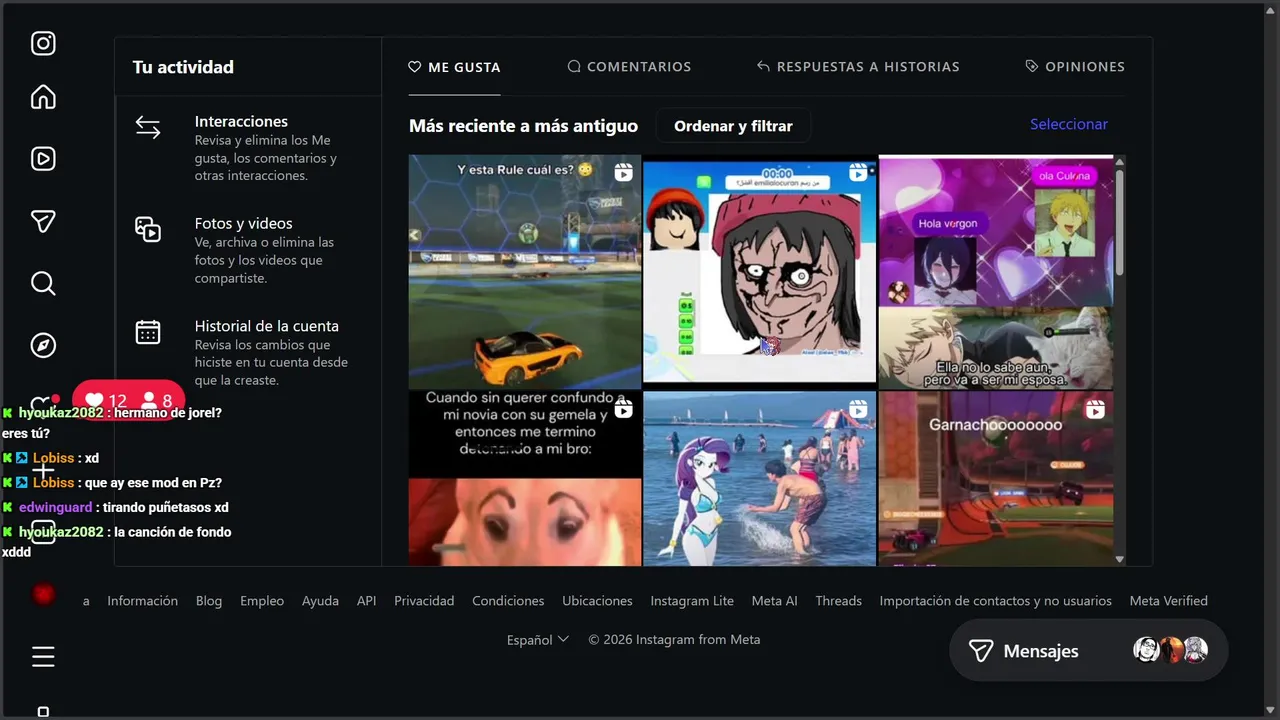This screenshot has height=720, width=1280.
Task: Switch to the ME GUSTA tab
Action: [454, 67]
